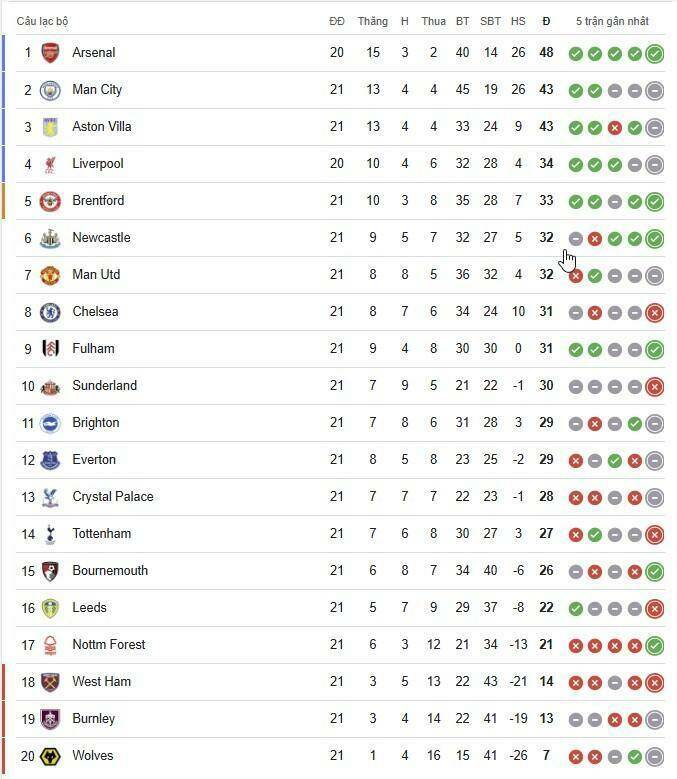Click the Arsenal club crest icon
Viewport: 677px width, 779px height.
(x=50, y=53)
